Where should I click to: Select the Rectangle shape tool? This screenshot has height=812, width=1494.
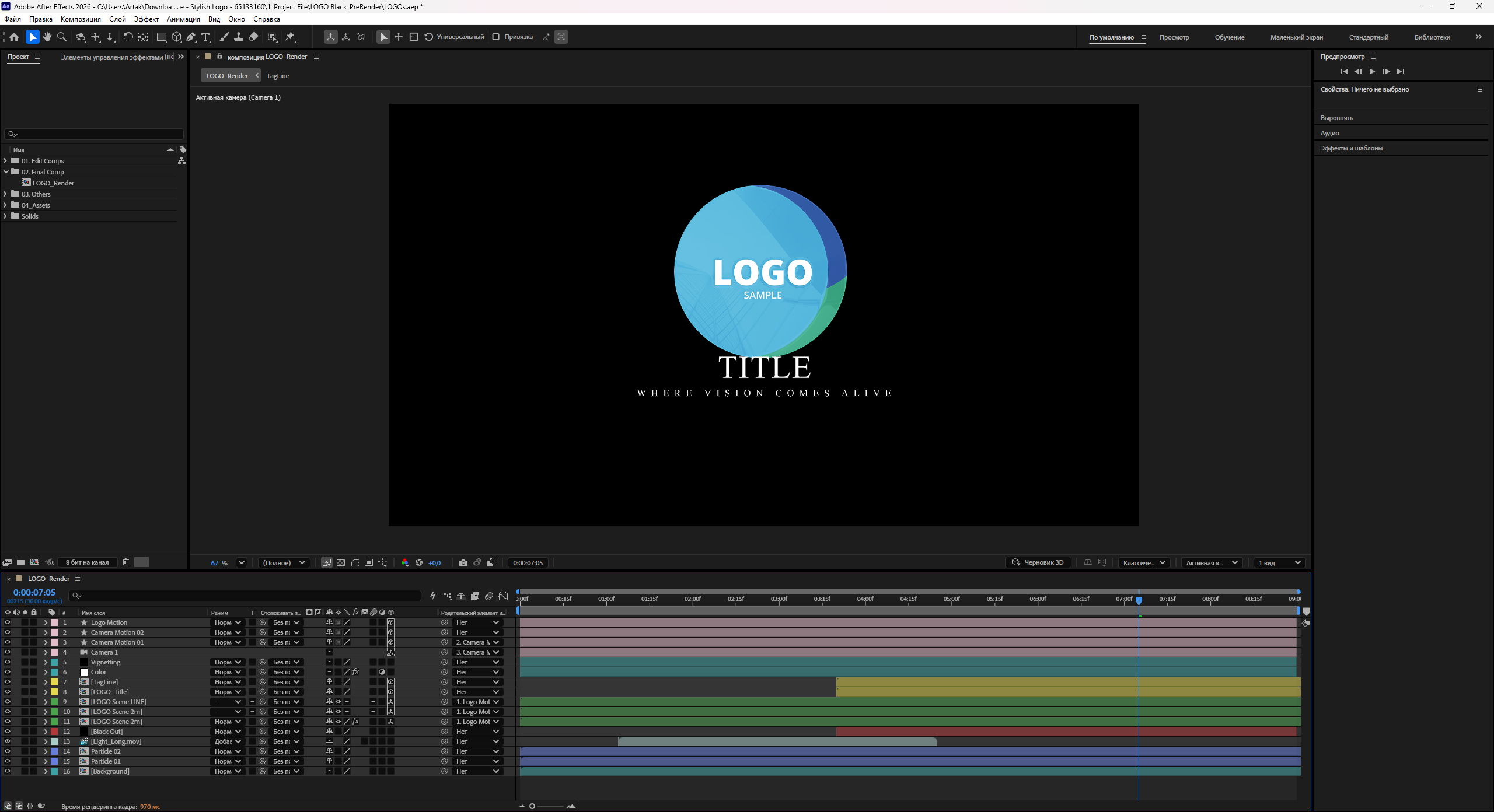(162, 37)
